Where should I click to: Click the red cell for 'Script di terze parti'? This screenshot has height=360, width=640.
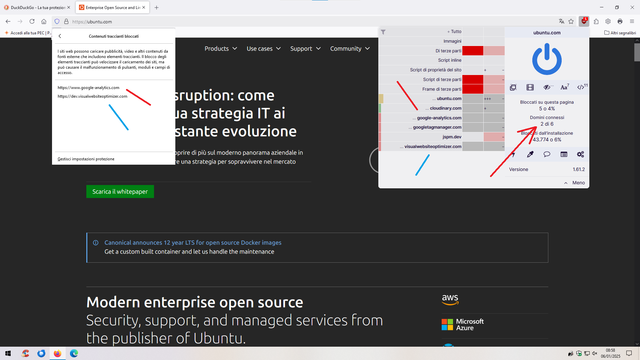click(473, 79)
